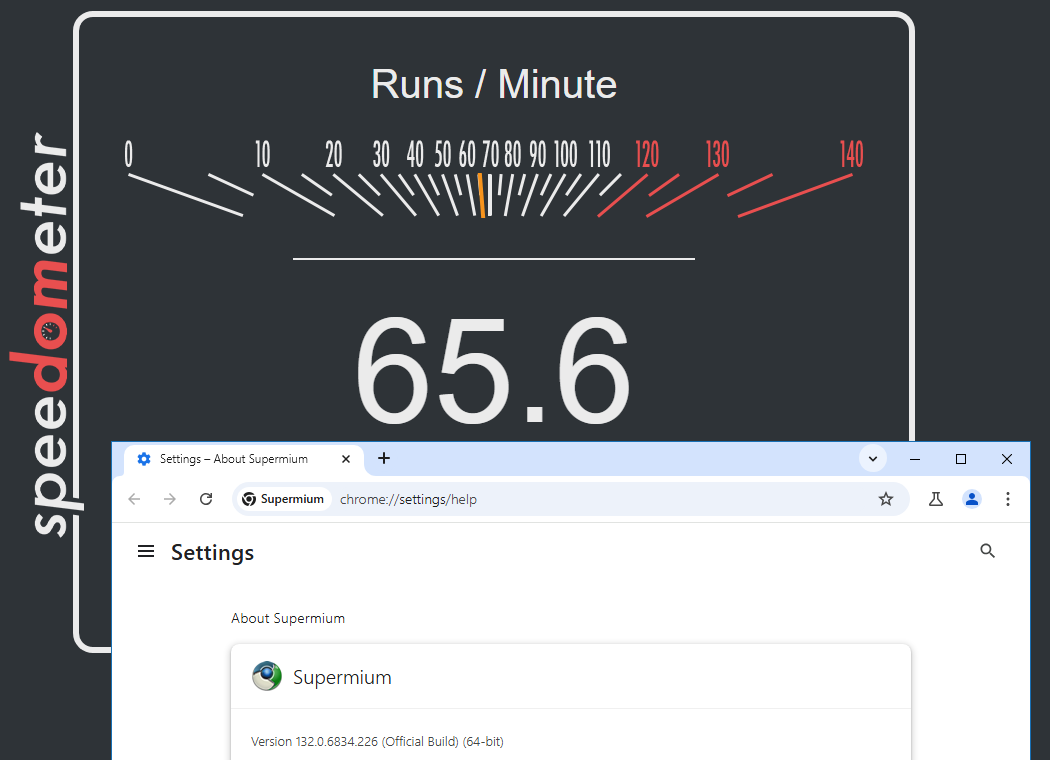Click the Supermium name in the About card

342,677
